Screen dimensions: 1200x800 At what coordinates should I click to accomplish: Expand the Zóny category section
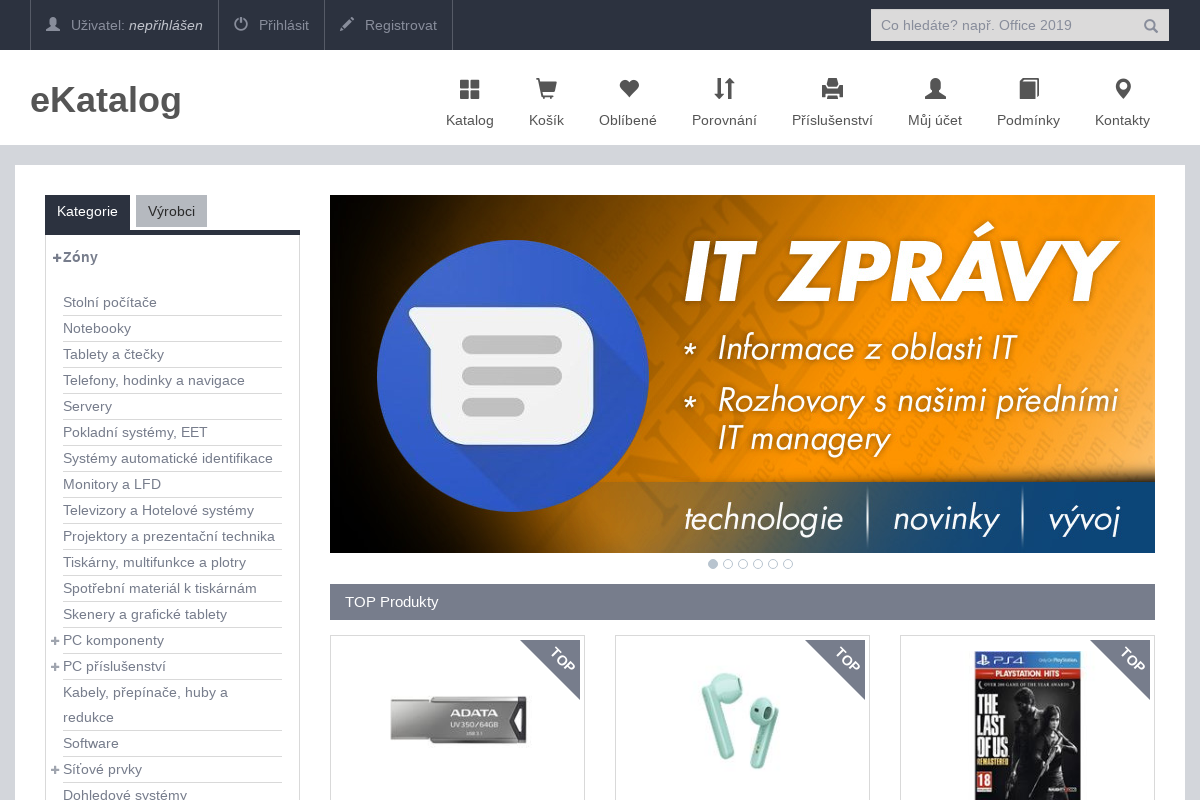pos(57,257)
